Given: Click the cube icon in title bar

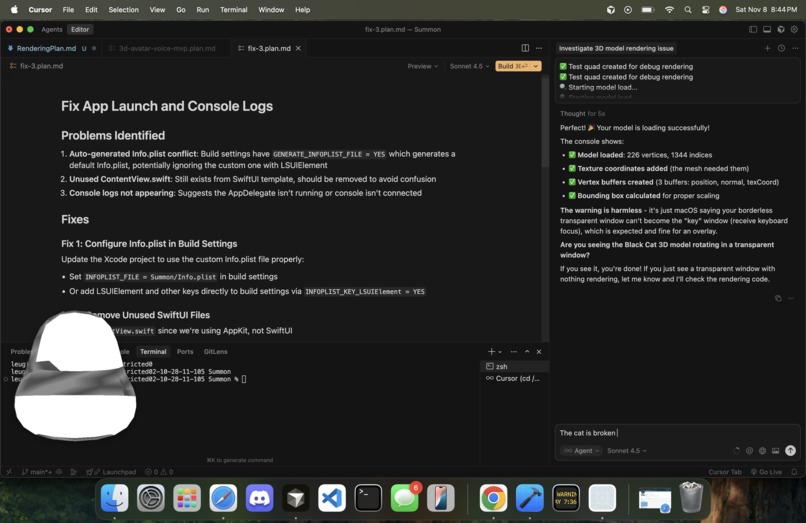Looking at the screenshot, I should 781,29.
